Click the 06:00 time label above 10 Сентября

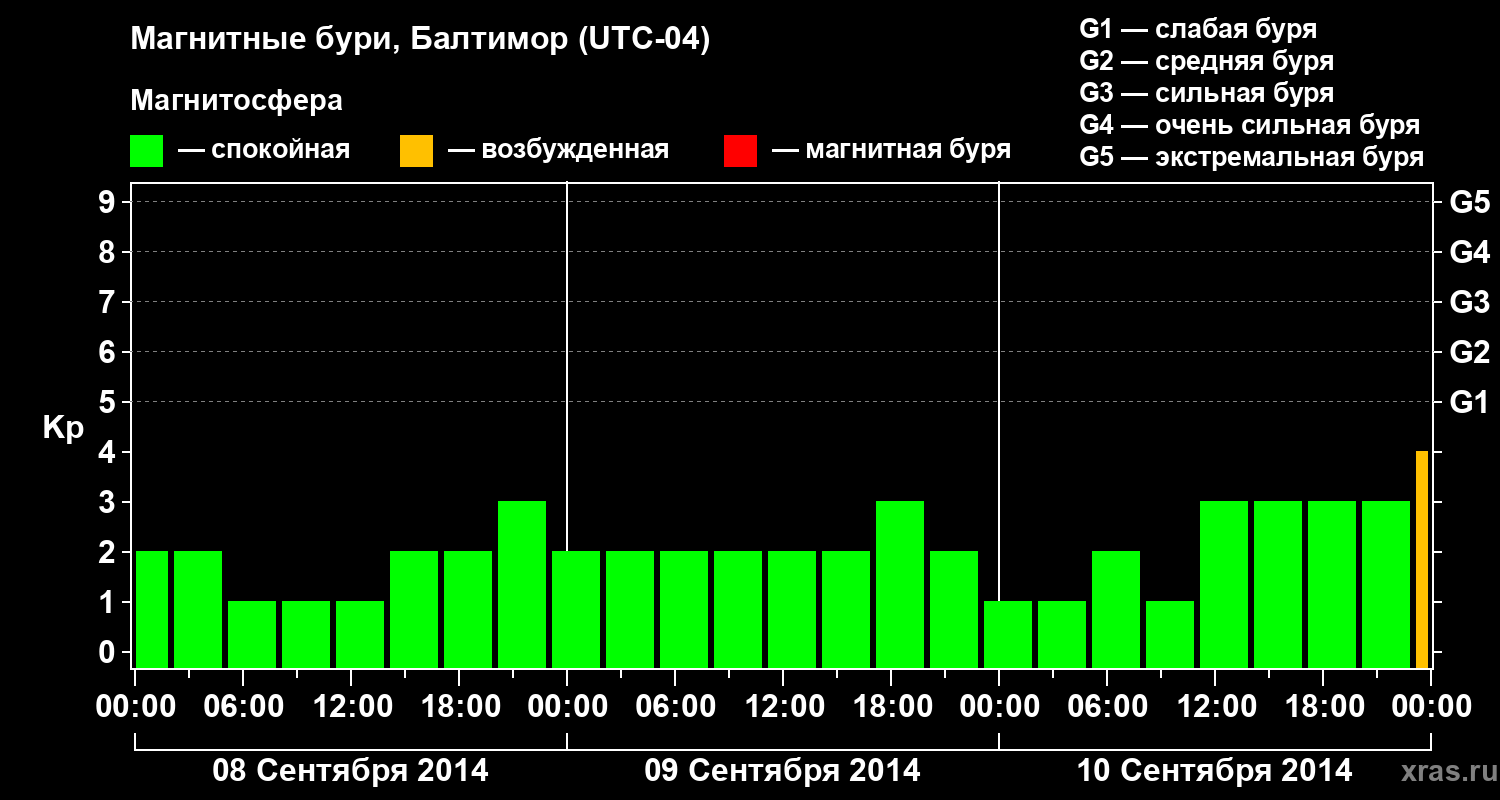pyautogui.click(x=1107, y=706)
